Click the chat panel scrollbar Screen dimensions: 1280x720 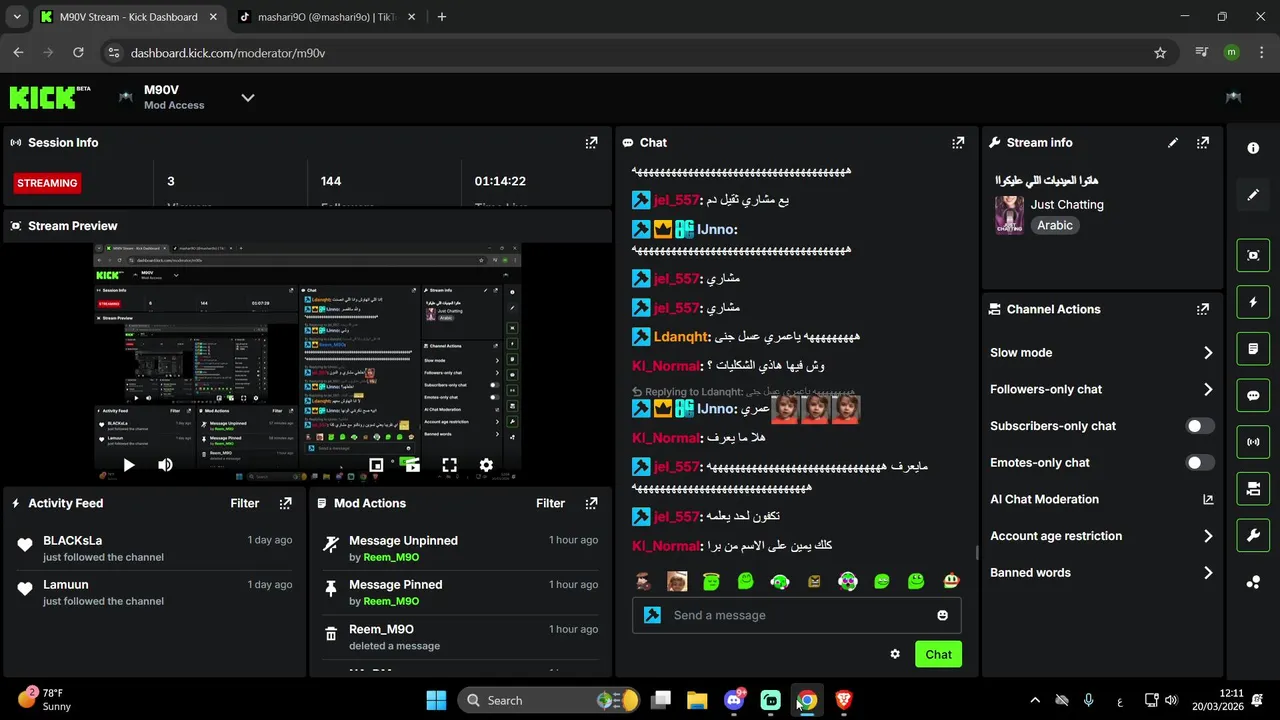click(x=977, y=553)
